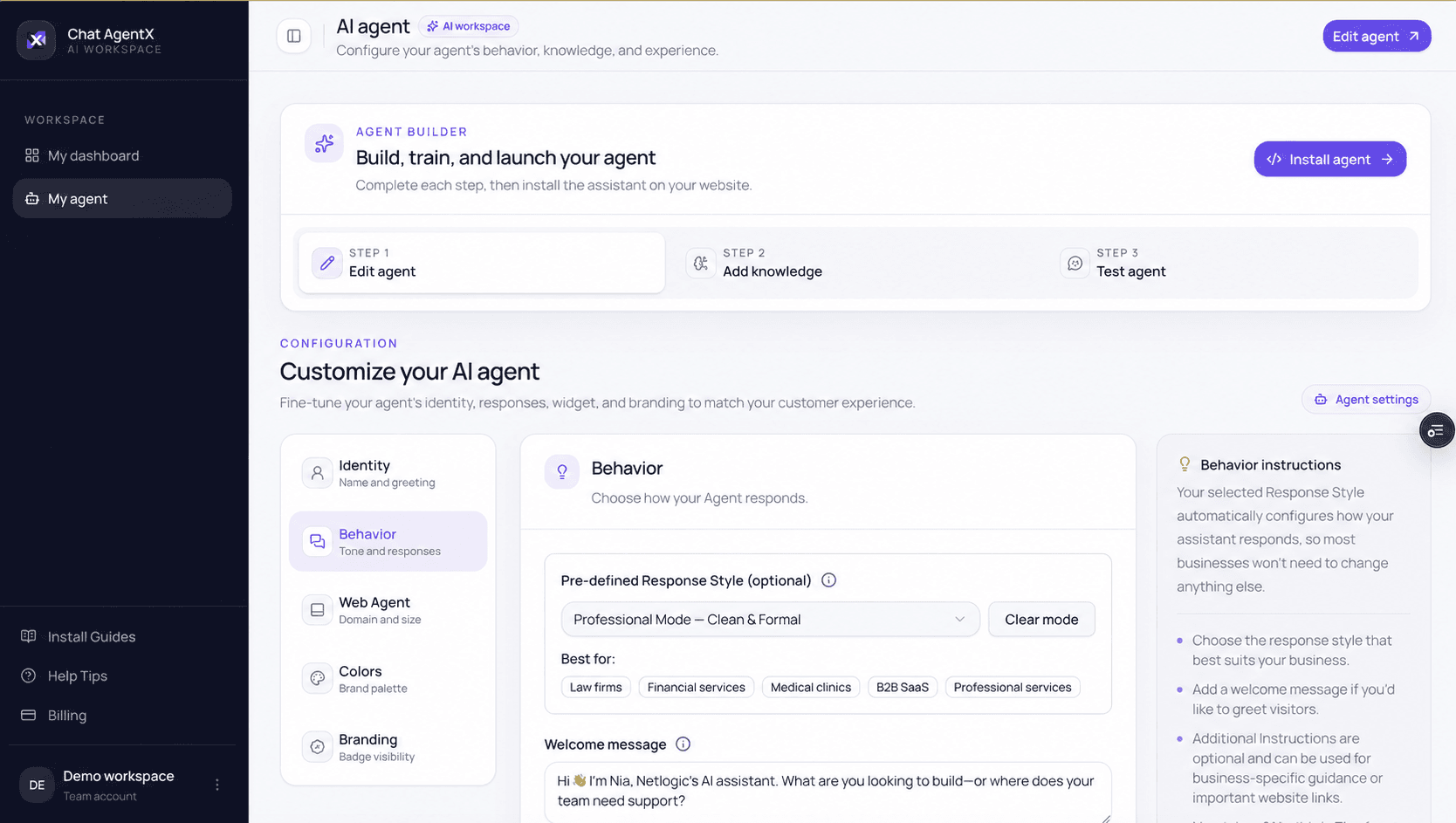Click the Behavior lightbulb header icon

(562, 471)
